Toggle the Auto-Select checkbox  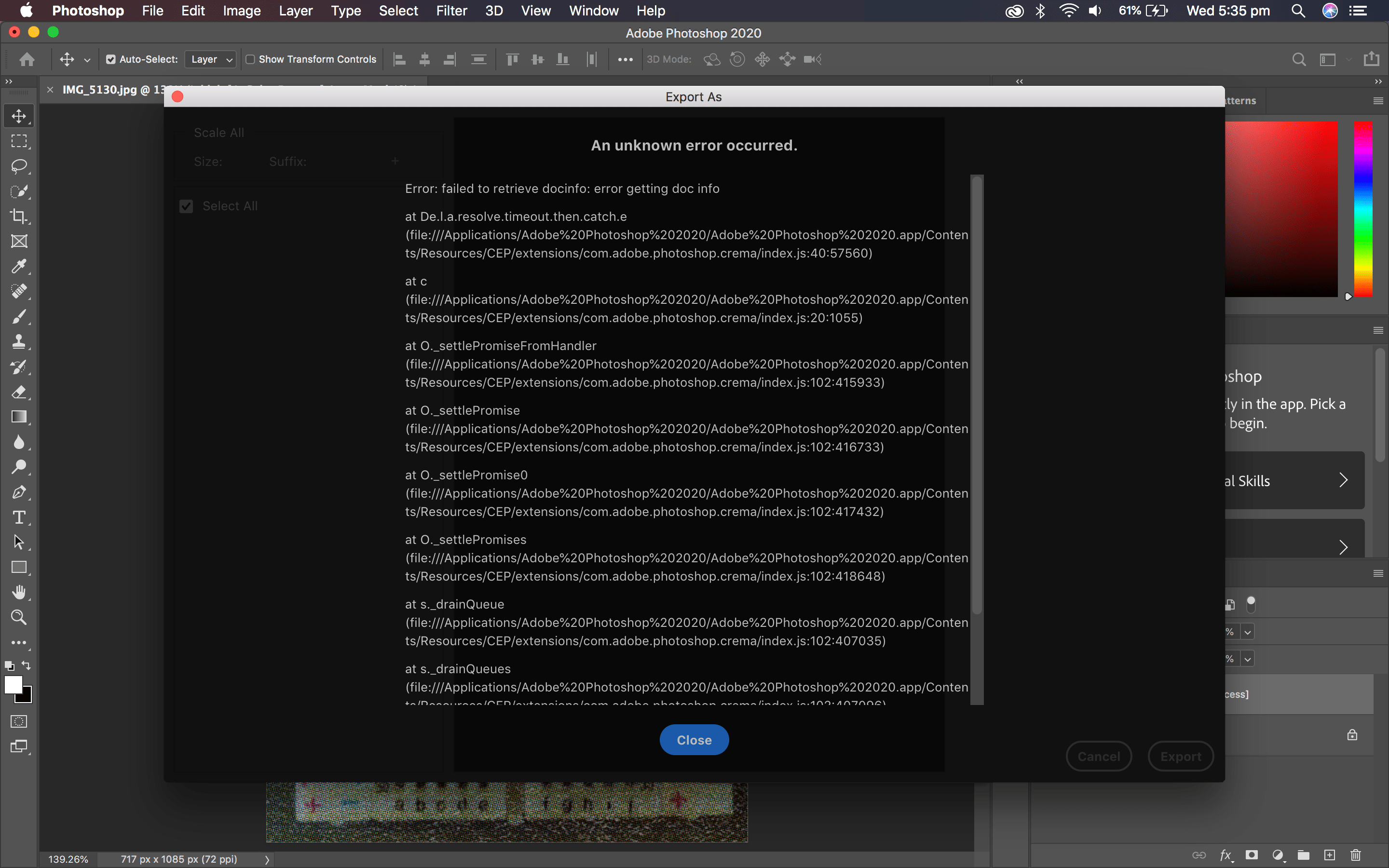click(x=111, y=59)
